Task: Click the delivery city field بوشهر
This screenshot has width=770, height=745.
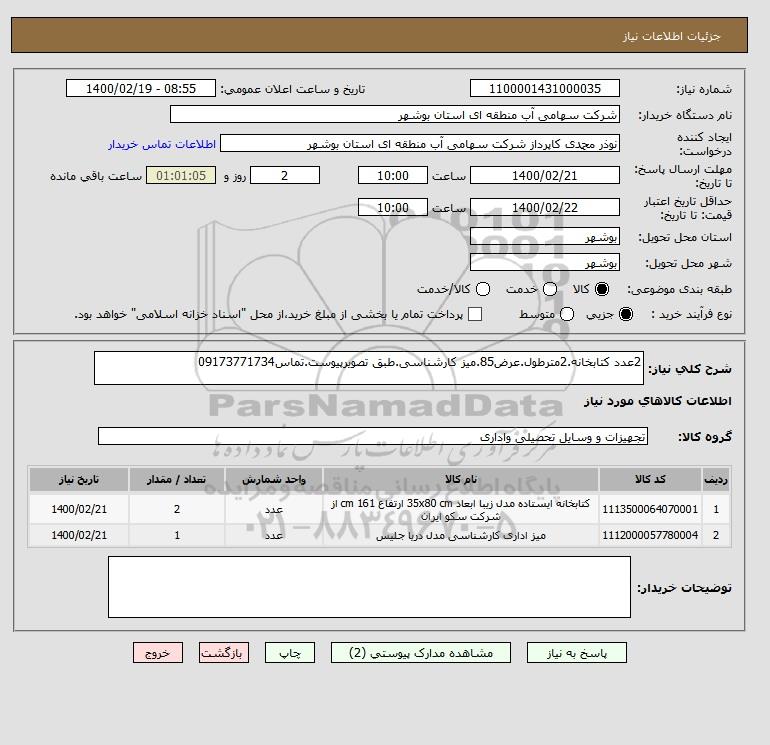Action: tap(545, 262)
